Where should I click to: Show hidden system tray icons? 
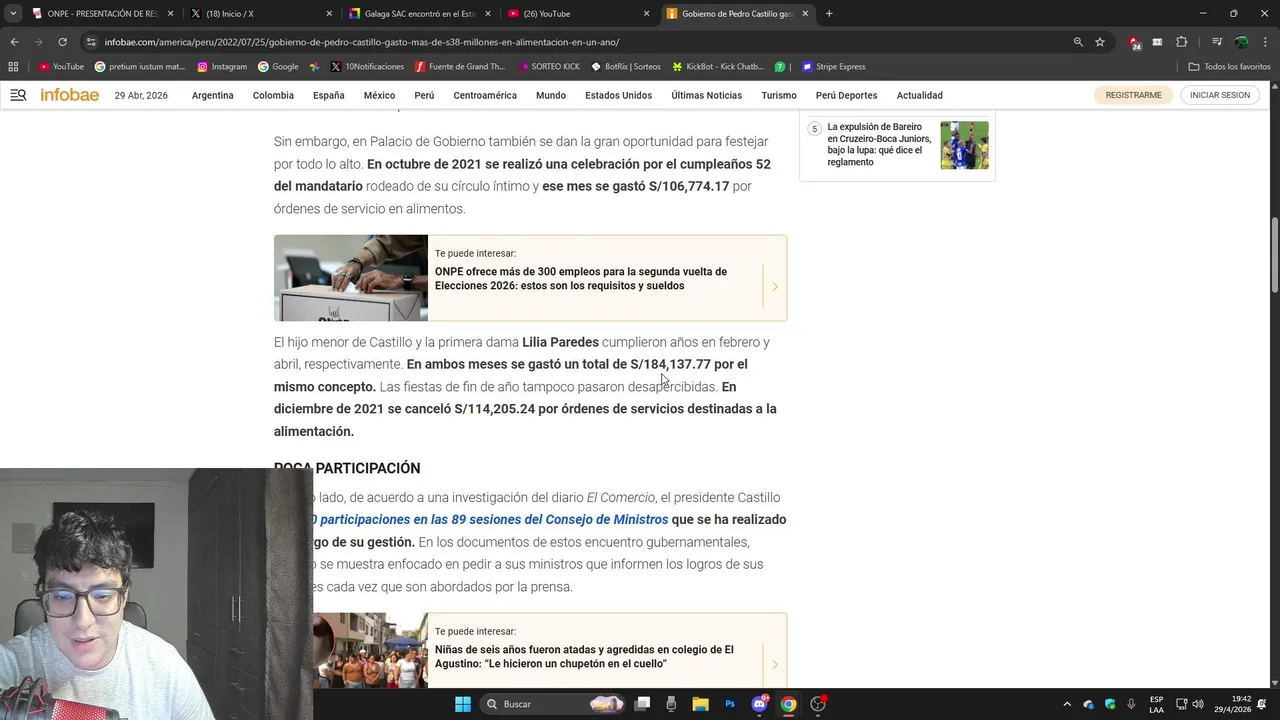[1067, 704]
